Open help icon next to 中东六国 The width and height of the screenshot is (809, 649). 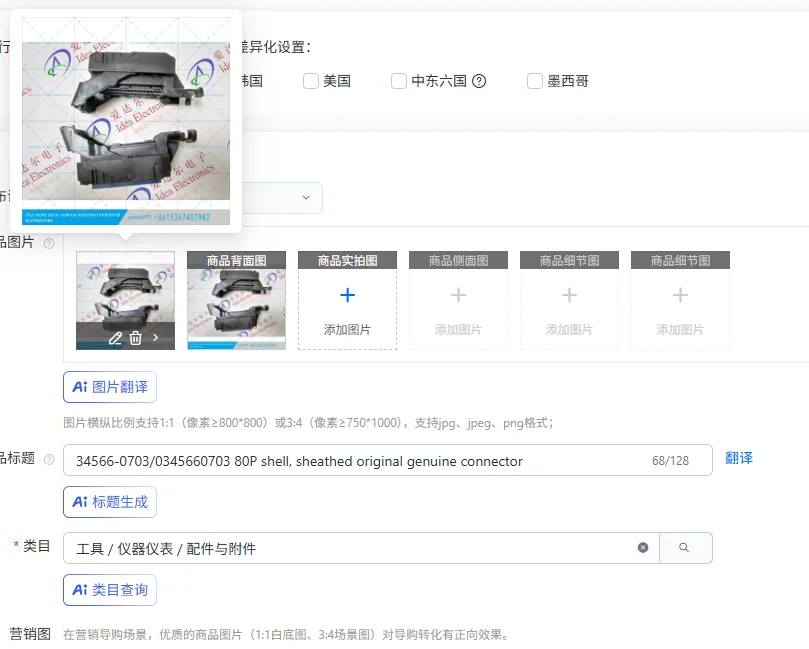coord(479,81)
